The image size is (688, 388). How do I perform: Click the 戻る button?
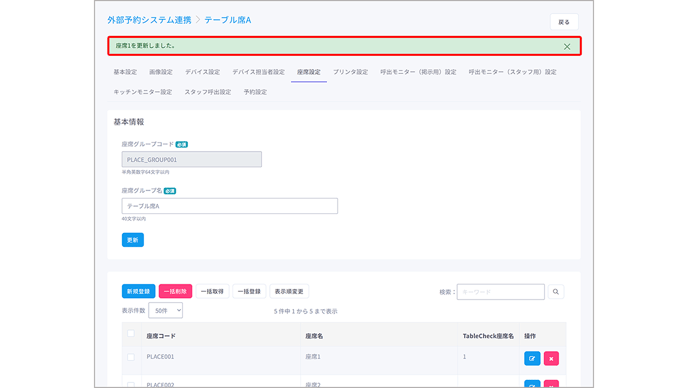click(564, 22)
